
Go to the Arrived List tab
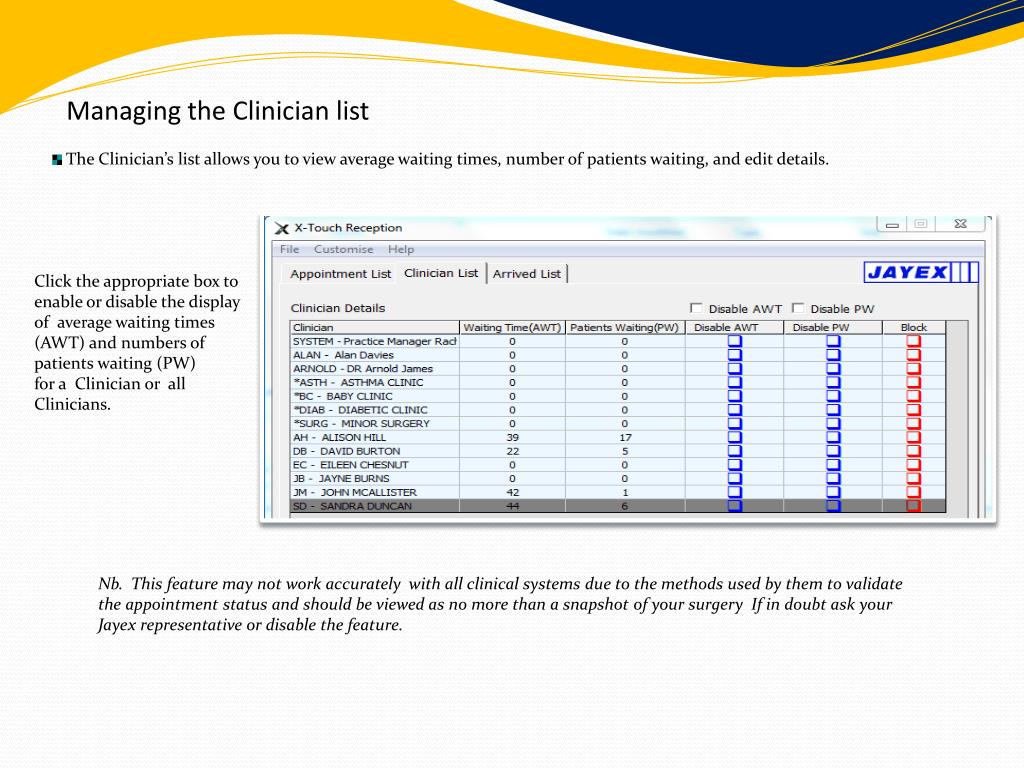point(527,274)
